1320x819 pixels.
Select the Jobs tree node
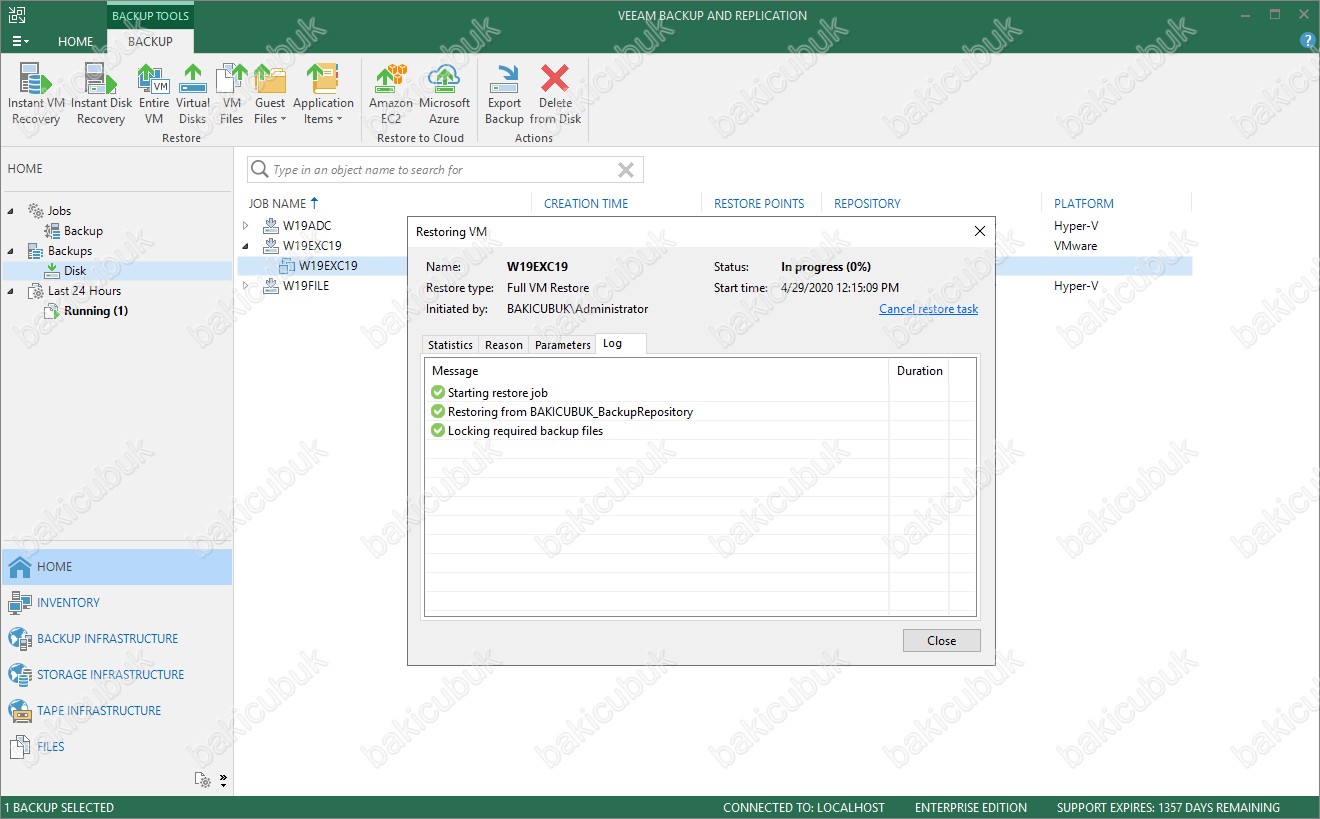[59, 211]
